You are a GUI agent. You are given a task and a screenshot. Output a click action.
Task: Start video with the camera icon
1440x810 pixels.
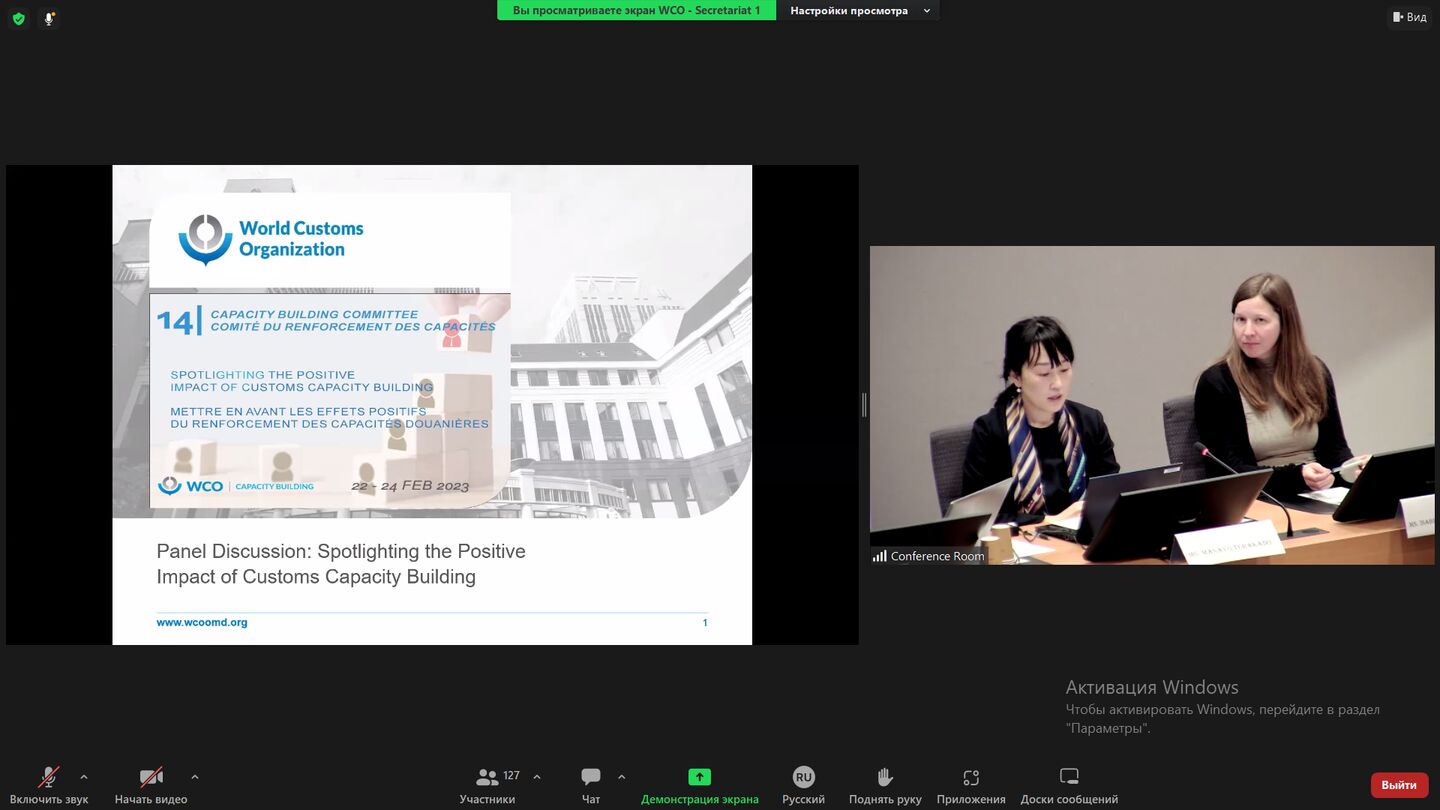click(x=151, y=777)
